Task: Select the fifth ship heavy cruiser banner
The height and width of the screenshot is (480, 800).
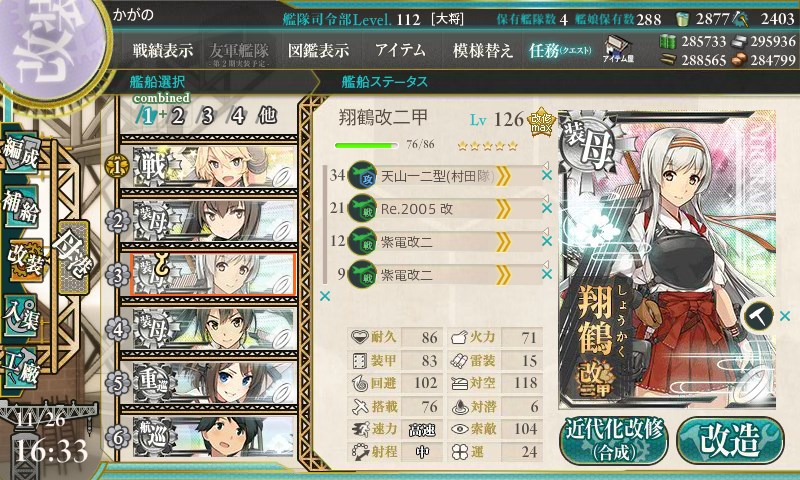Action: coord(208,383)
